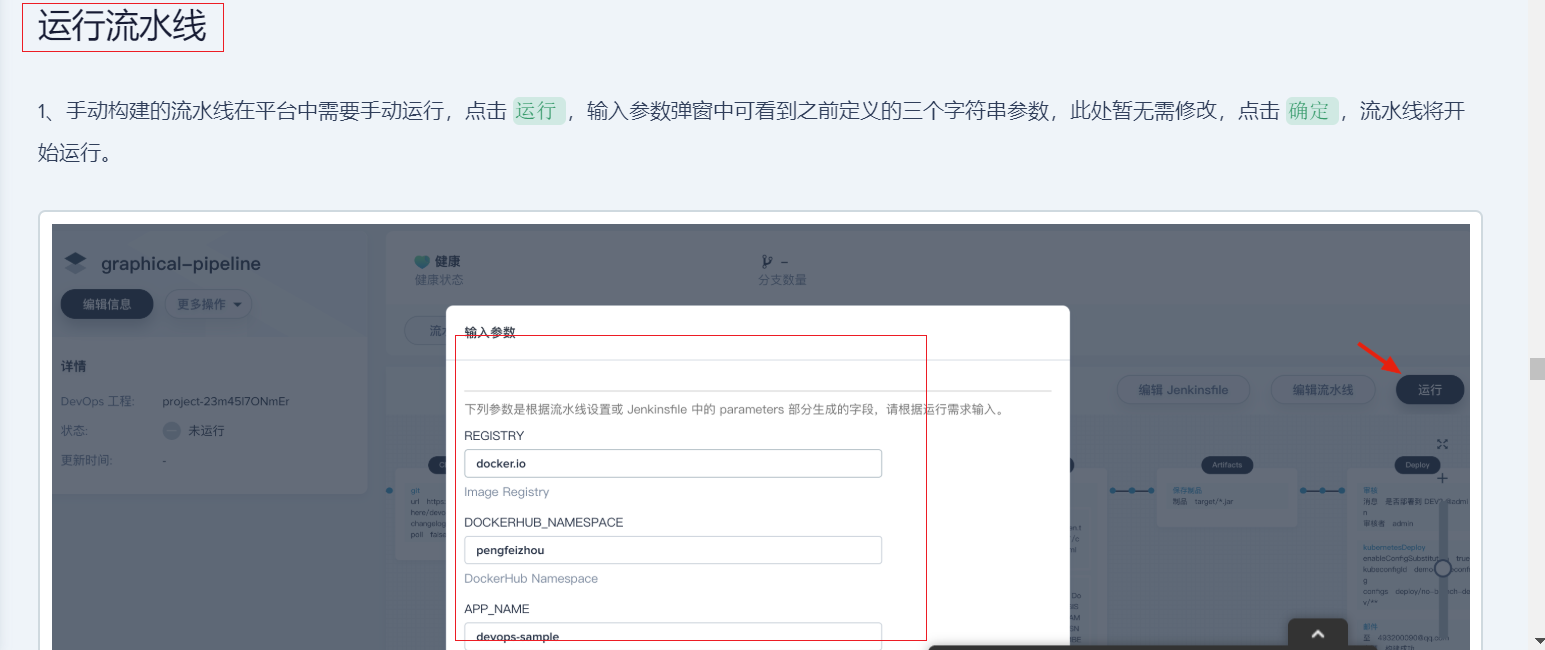This screenshot has width=1545, height=650.
Task: Click the branch count icon
Action: pyautogui.click(x=767, y=262)
